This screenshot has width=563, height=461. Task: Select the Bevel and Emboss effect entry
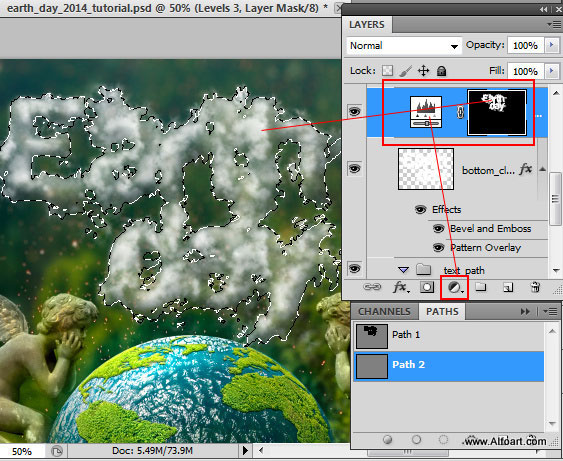click(x=490, y=229)
